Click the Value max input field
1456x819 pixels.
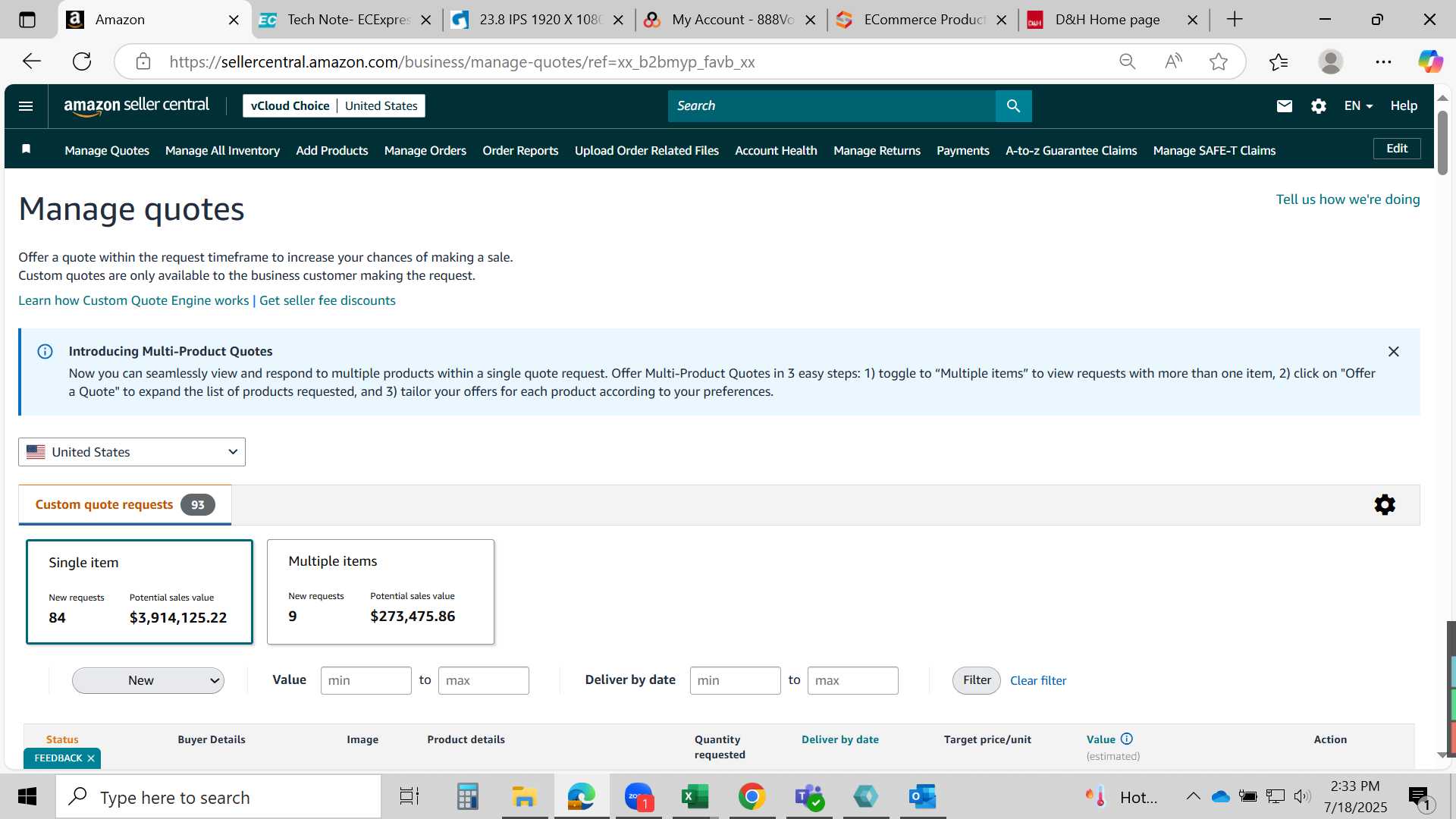coord(483,680)
